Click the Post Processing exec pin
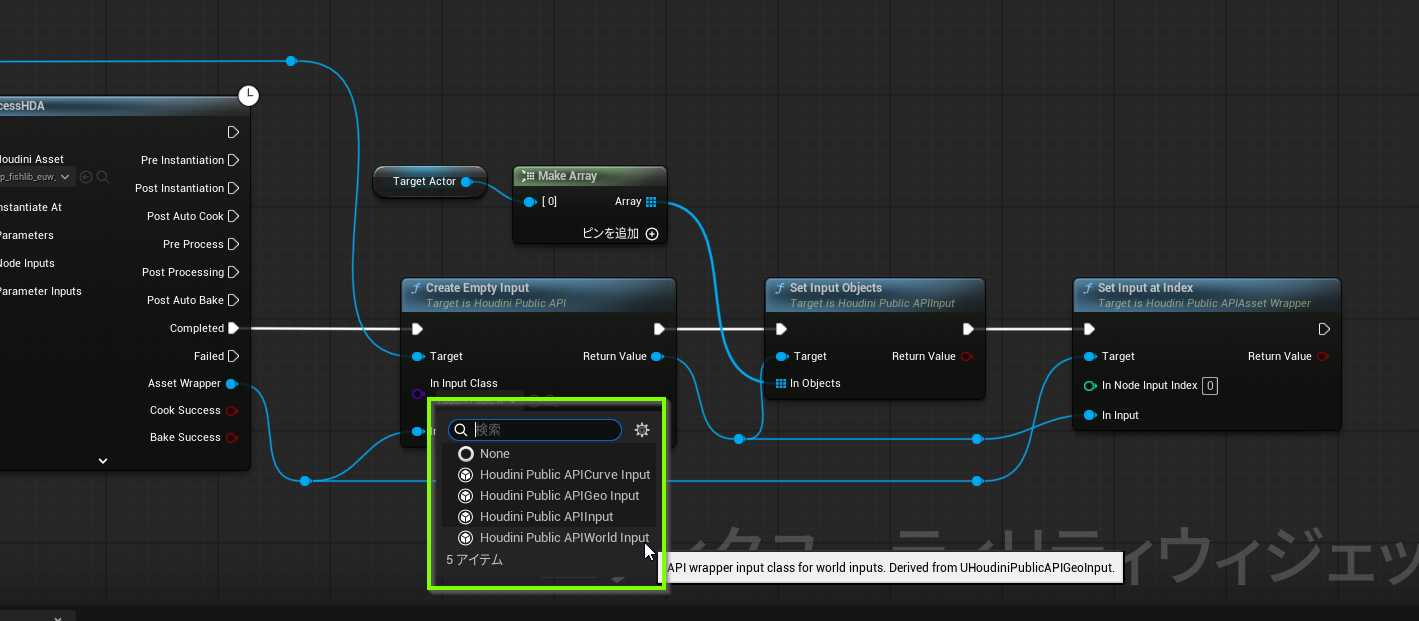 [233, 272]
